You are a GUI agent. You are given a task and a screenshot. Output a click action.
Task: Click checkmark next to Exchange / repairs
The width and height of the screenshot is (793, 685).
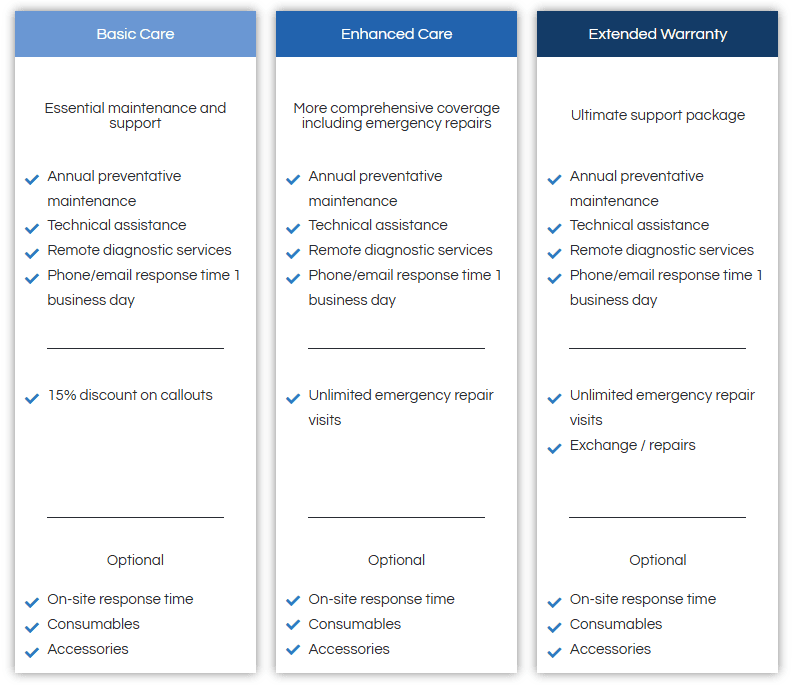click(x=554, y=448)
